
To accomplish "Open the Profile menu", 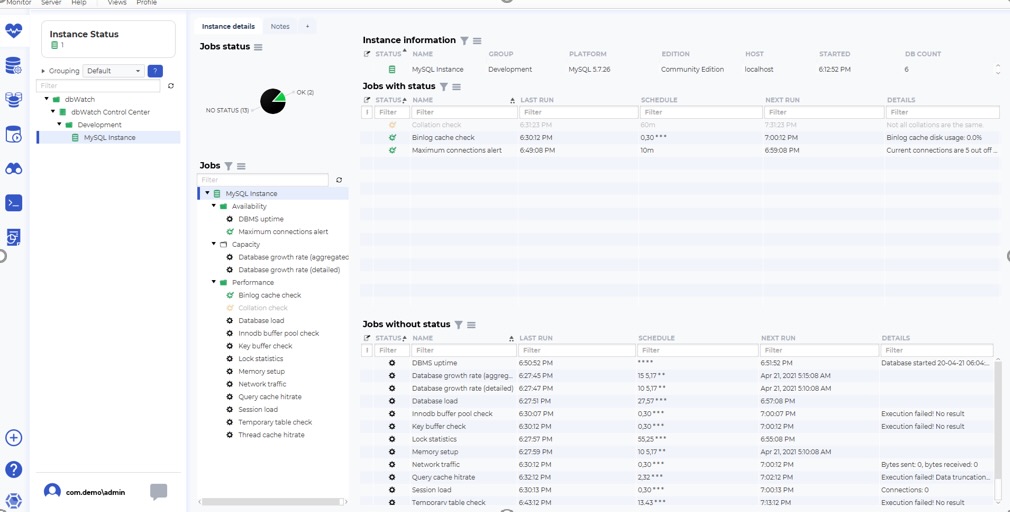I will [146, 3].
